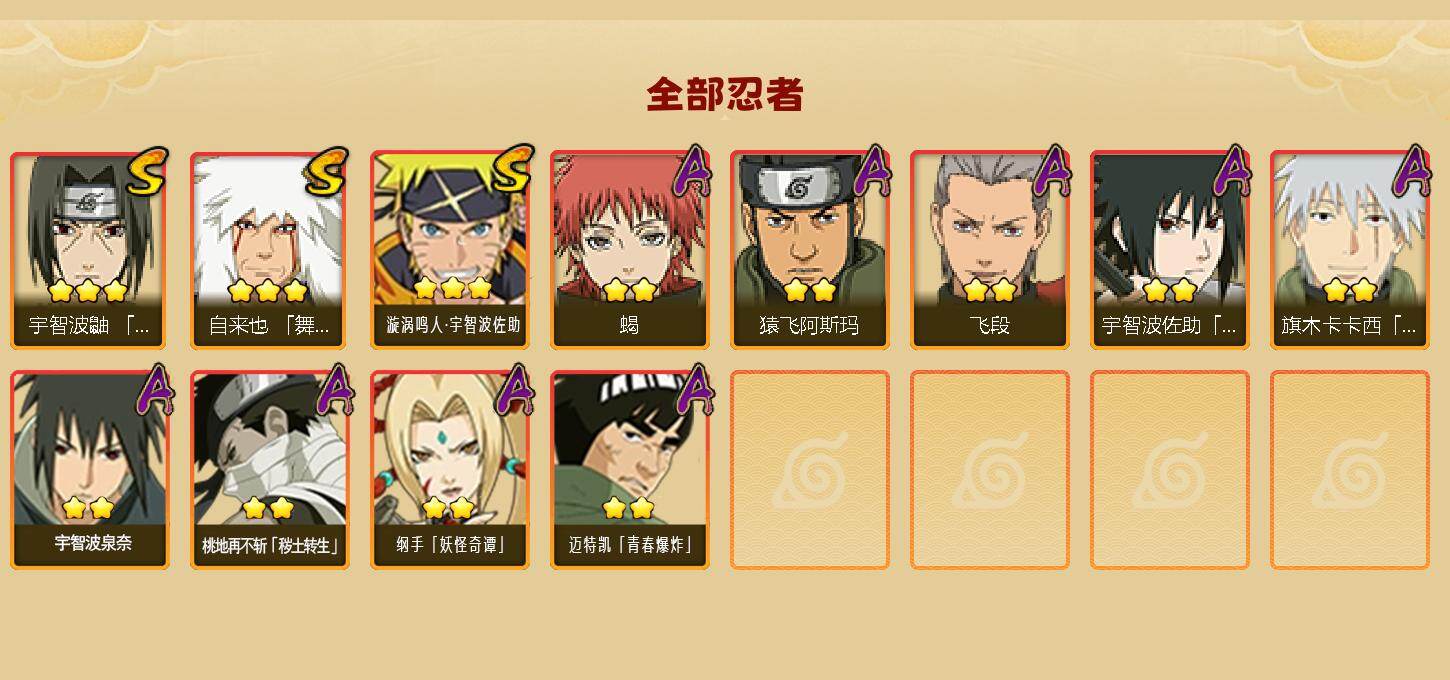Select the 飞段 ninja card

pyautogui.click(x=990, y=250)
